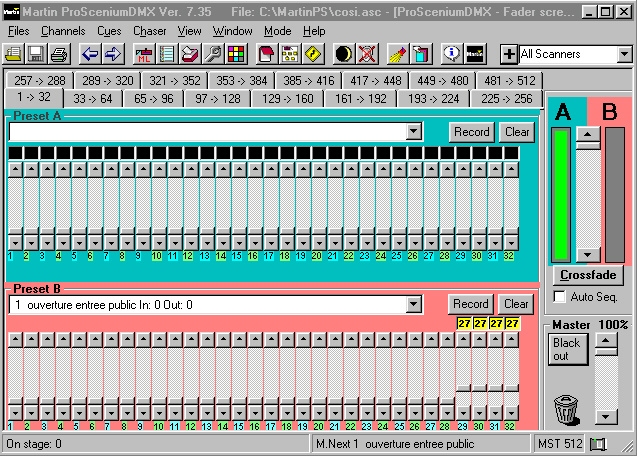This screenshot has width=637, height=456.
Task: Open the Channels menu
Action: coord(63,31)
